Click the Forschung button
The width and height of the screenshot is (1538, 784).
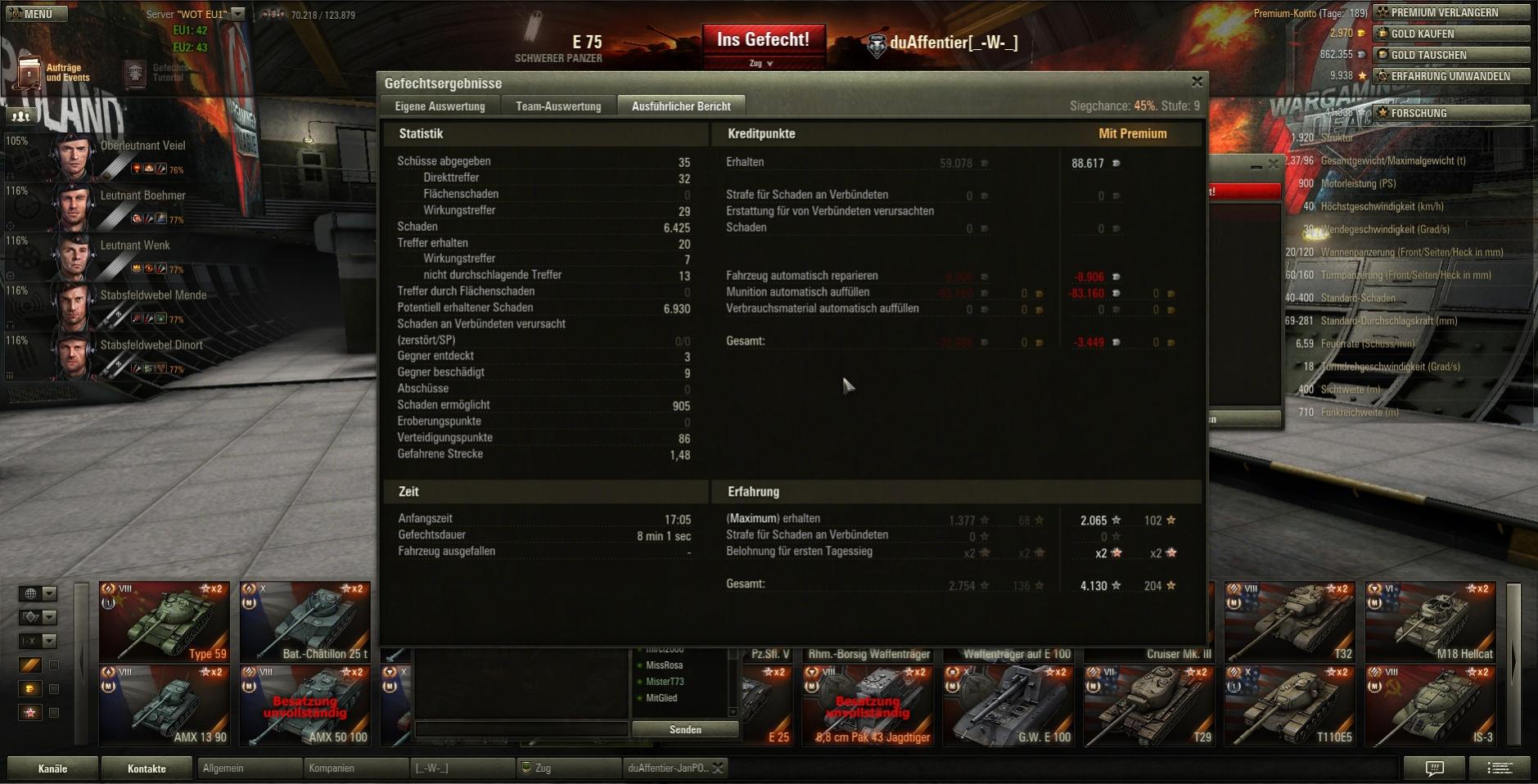click(x=1451, y=113)
